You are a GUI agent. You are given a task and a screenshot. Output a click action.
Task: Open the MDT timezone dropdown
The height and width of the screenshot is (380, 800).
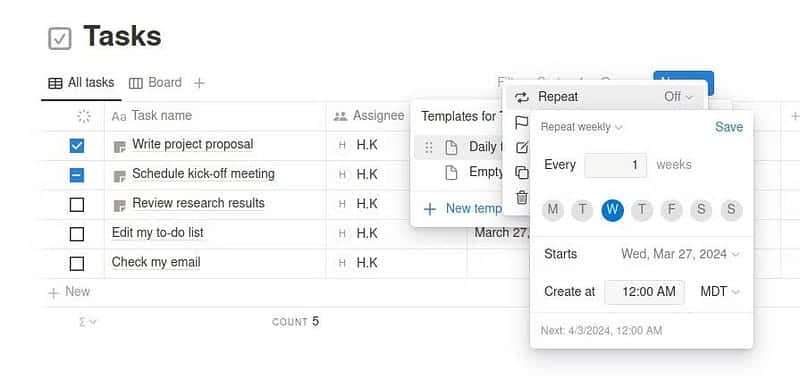(719, 292)
